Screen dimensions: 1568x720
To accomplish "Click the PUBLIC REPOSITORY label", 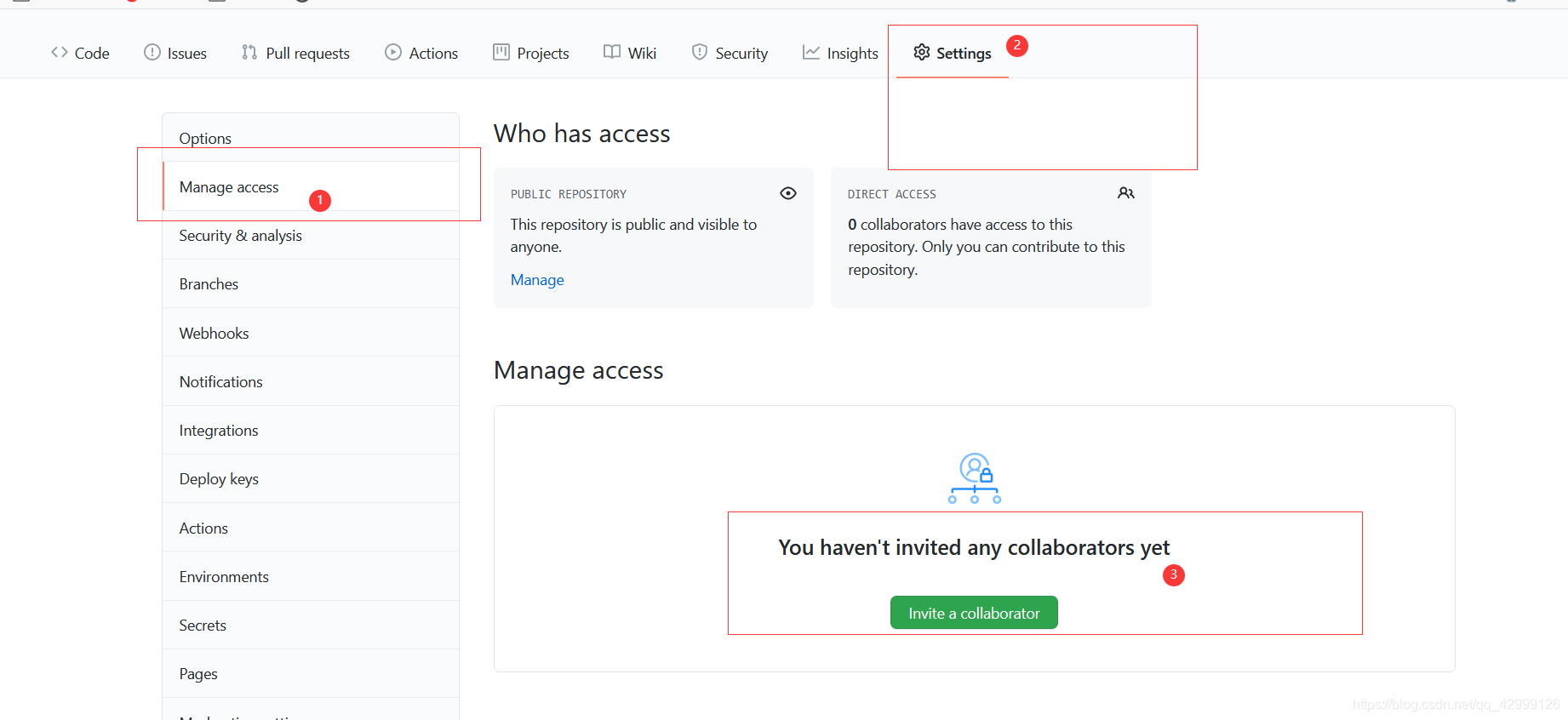I will pos(569,194).
